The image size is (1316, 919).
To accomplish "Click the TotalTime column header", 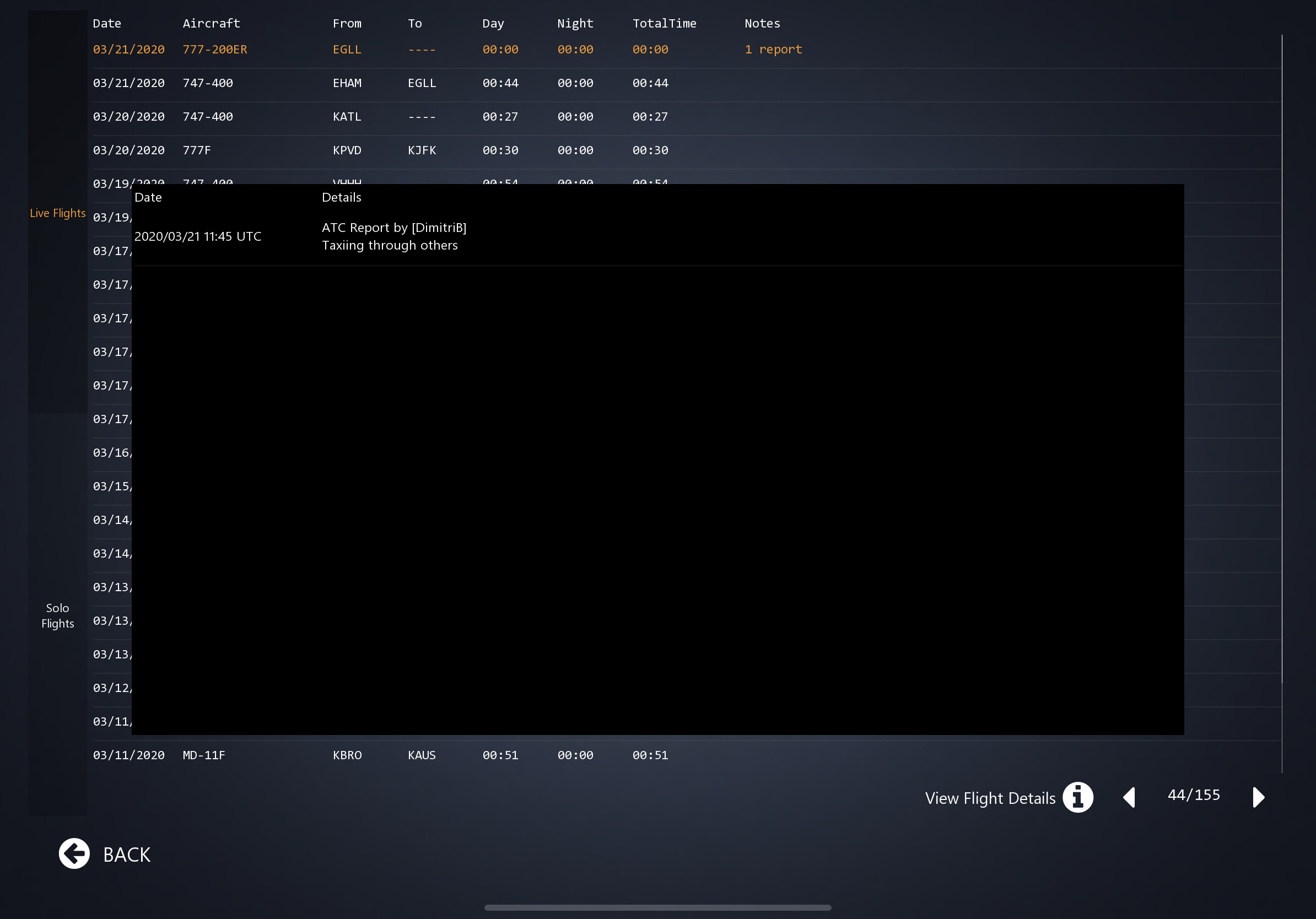I will (664, 24).
